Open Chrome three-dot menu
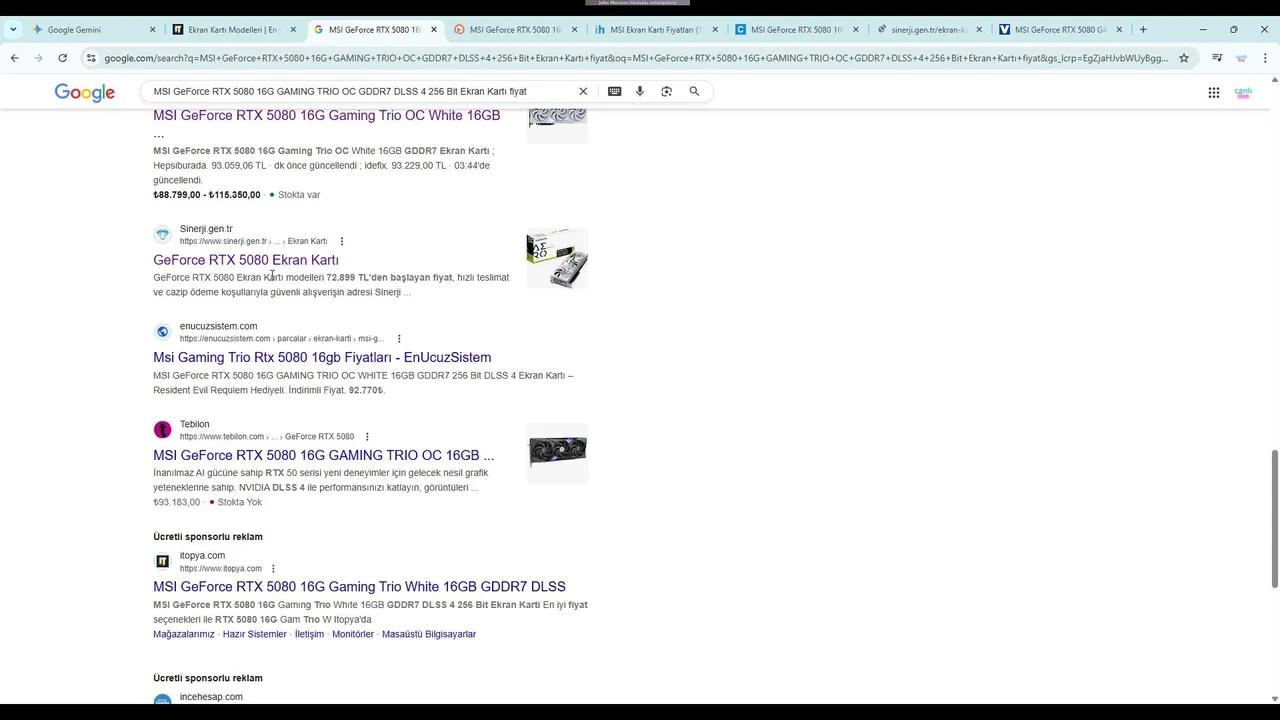This screenshot has width=1280, height=720. 1265,58
